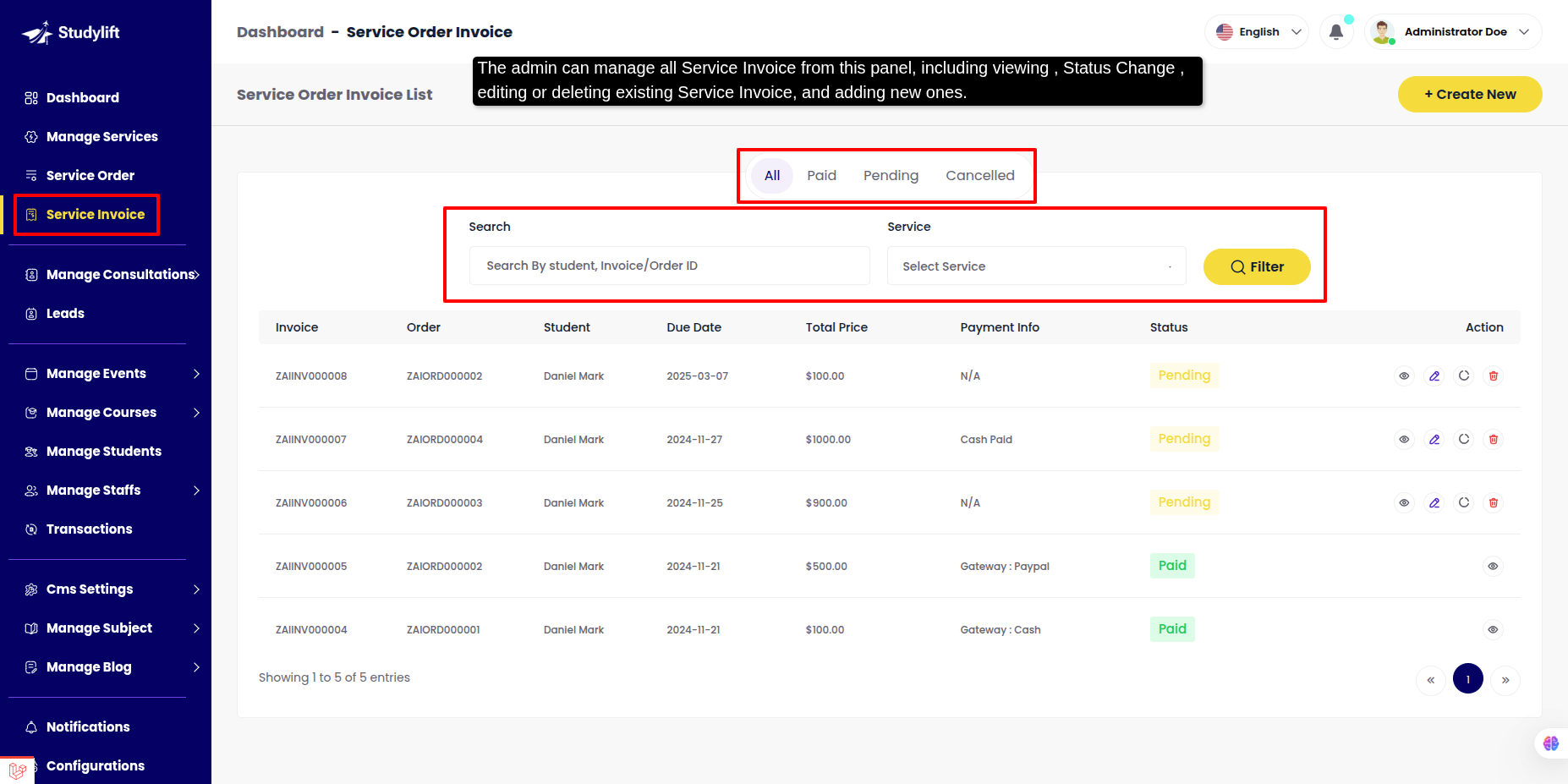Open Manage Students in sidebar
Viewport: 1568px width, 784px height.
pyautogui.click(x=103, y=452)
